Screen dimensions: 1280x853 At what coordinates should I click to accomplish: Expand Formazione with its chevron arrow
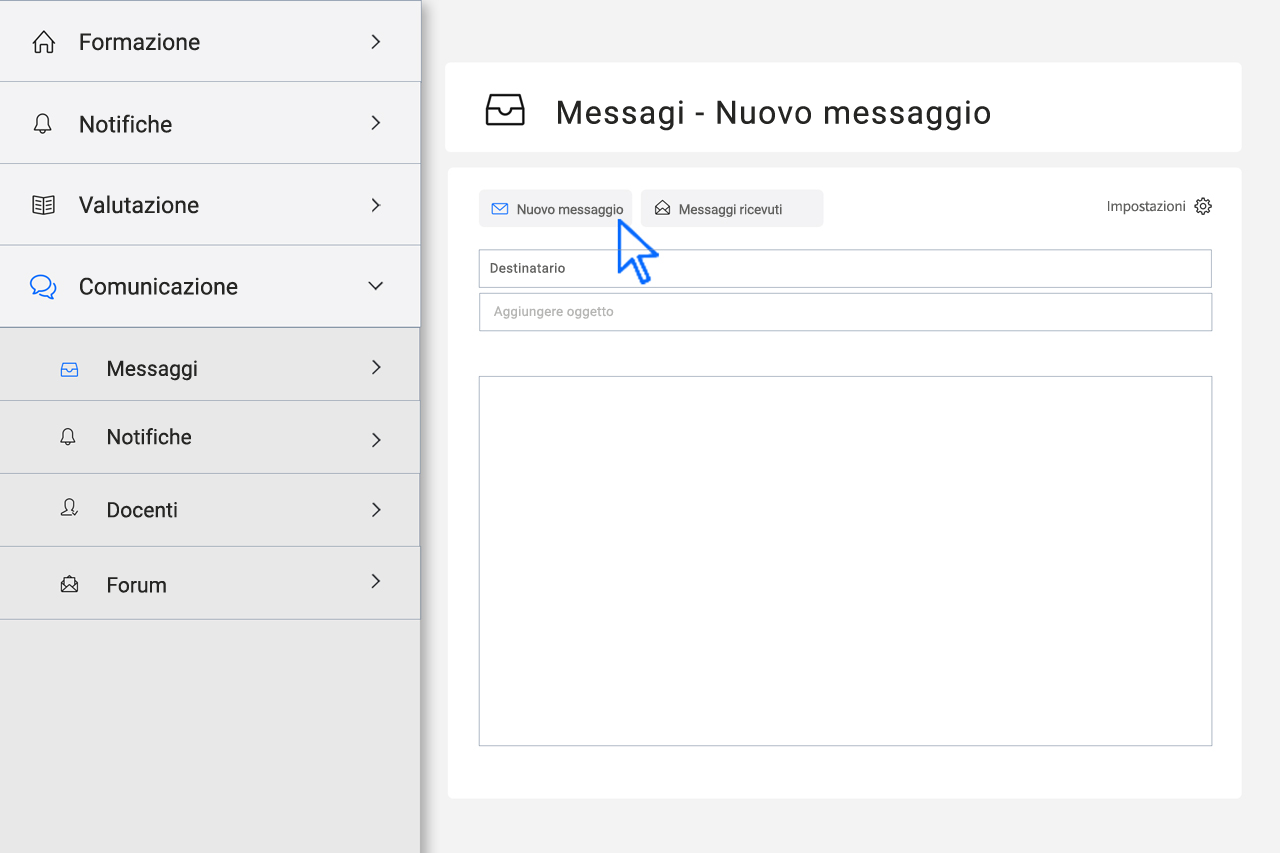coord(376,42)
